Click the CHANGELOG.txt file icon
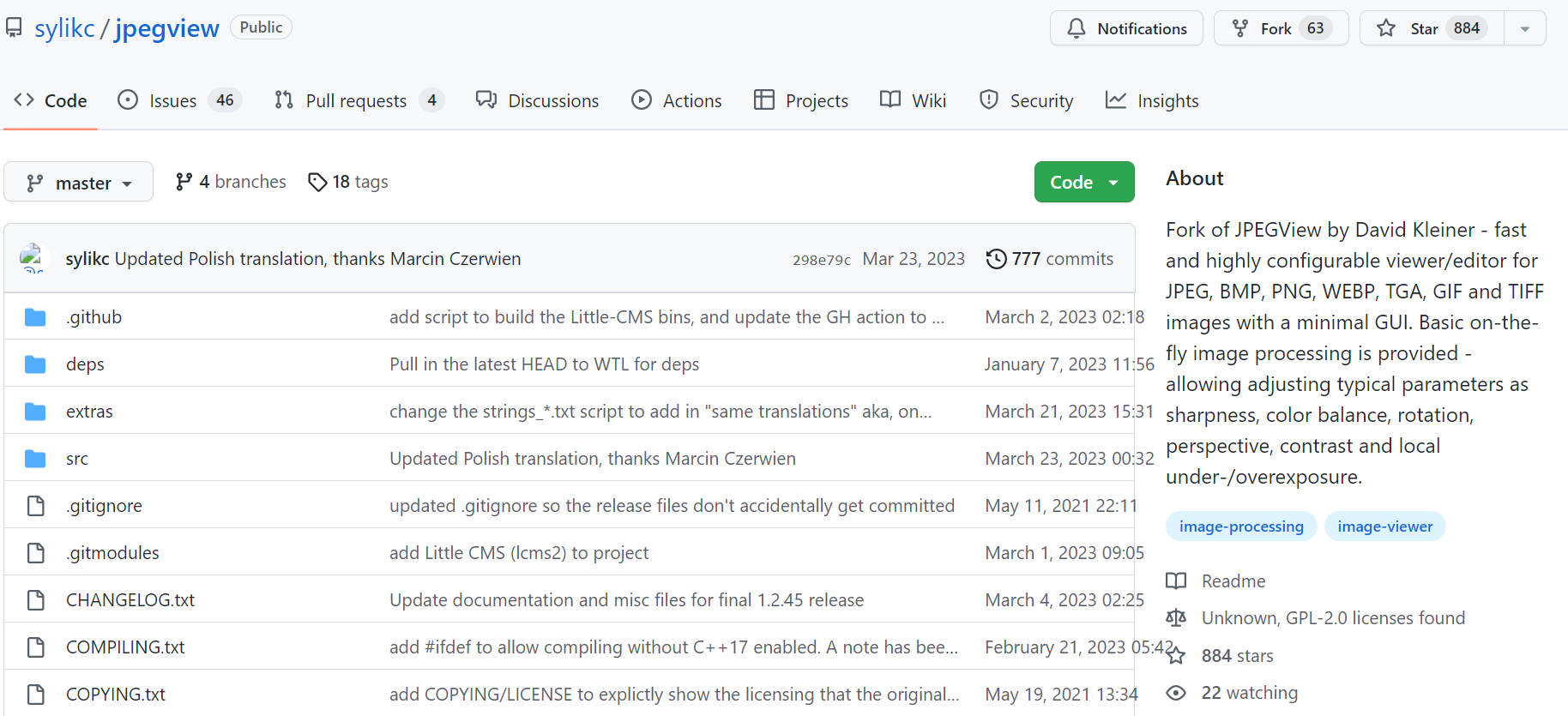 pyautogui.click(x=36, y=600)
